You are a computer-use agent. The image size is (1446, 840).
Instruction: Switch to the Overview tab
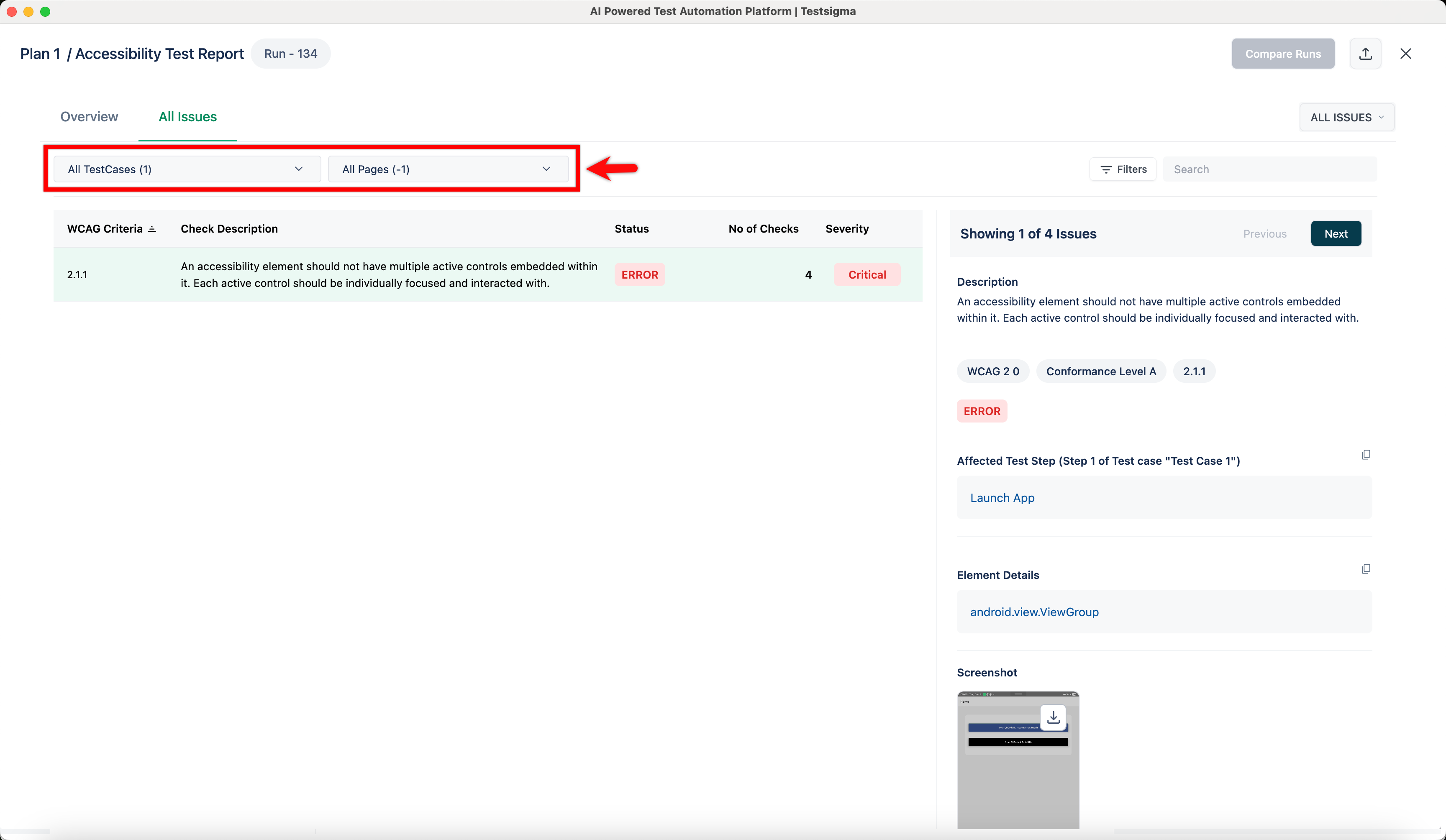point(89,116)
